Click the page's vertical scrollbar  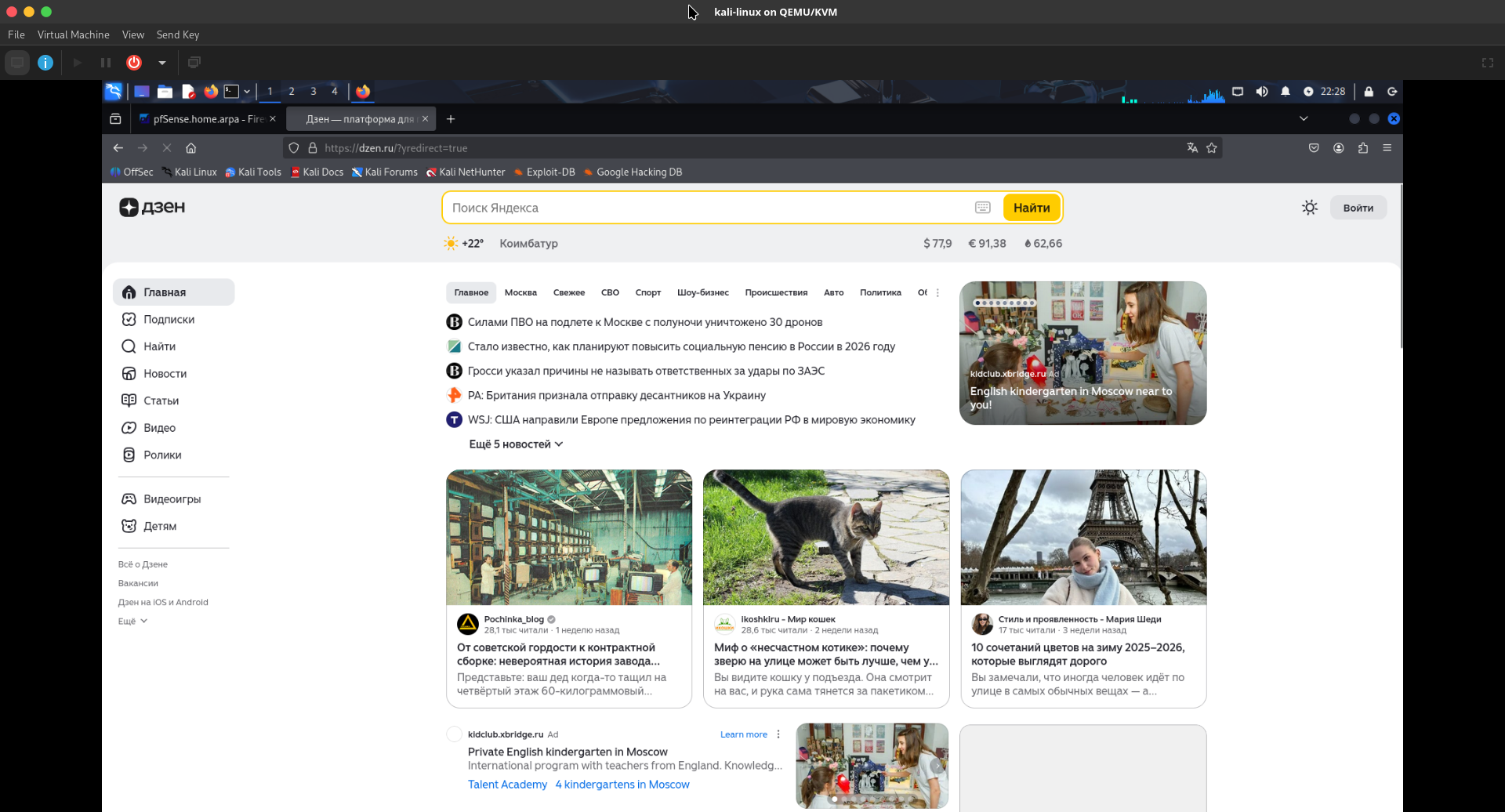1400,306
